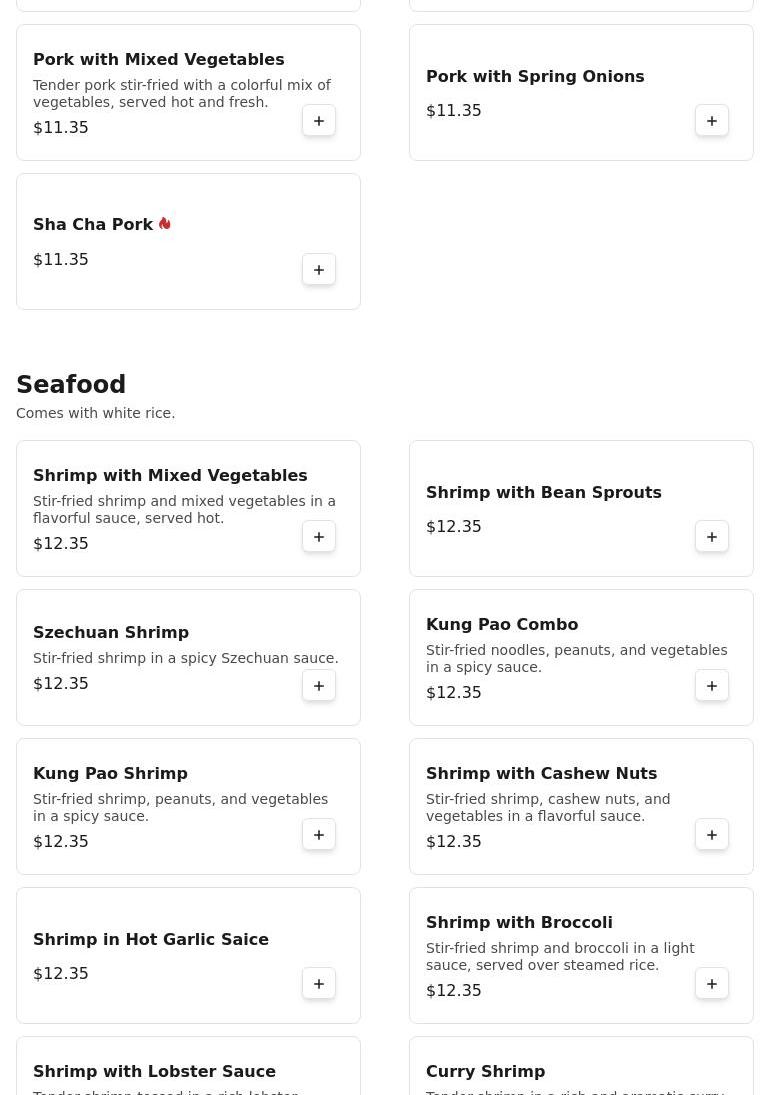Add Shrimp with Mixed Vegetables to cart

(319, 537)
